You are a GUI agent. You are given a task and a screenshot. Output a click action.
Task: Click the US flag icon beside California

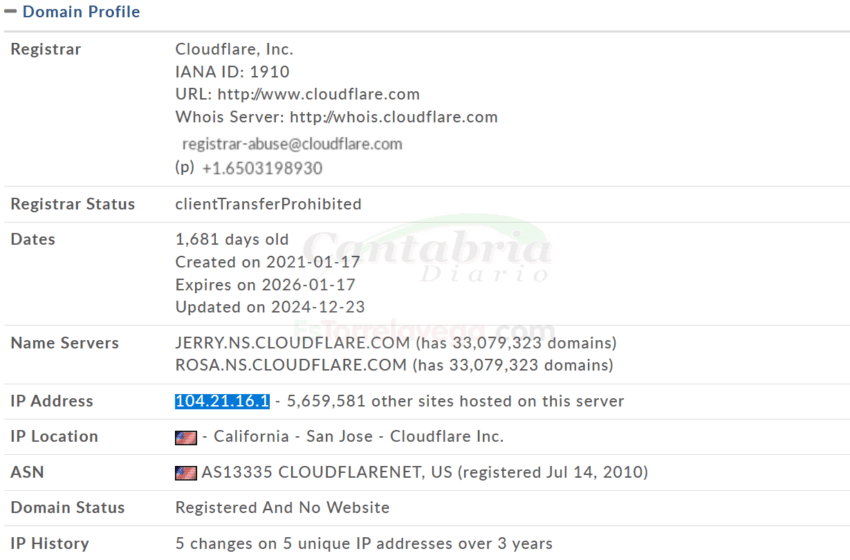(x=186, y=437)
